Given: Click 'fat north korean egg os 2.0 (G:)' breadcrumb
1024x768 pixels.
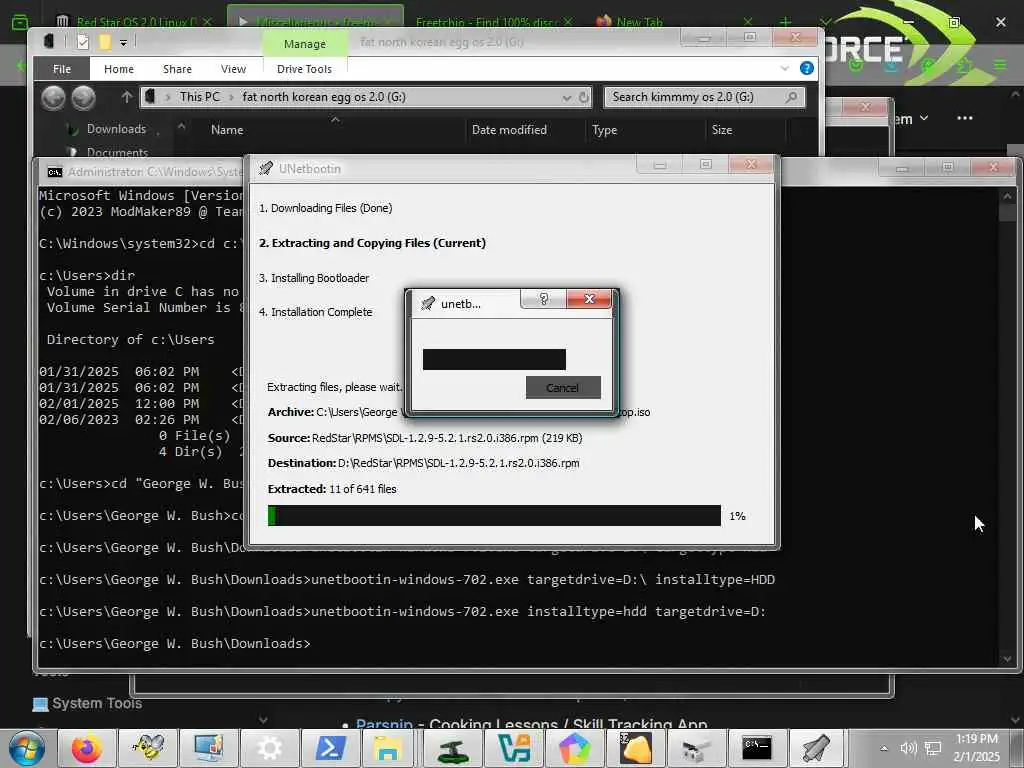Looking at the screenshot, I should tap(324, 97).
